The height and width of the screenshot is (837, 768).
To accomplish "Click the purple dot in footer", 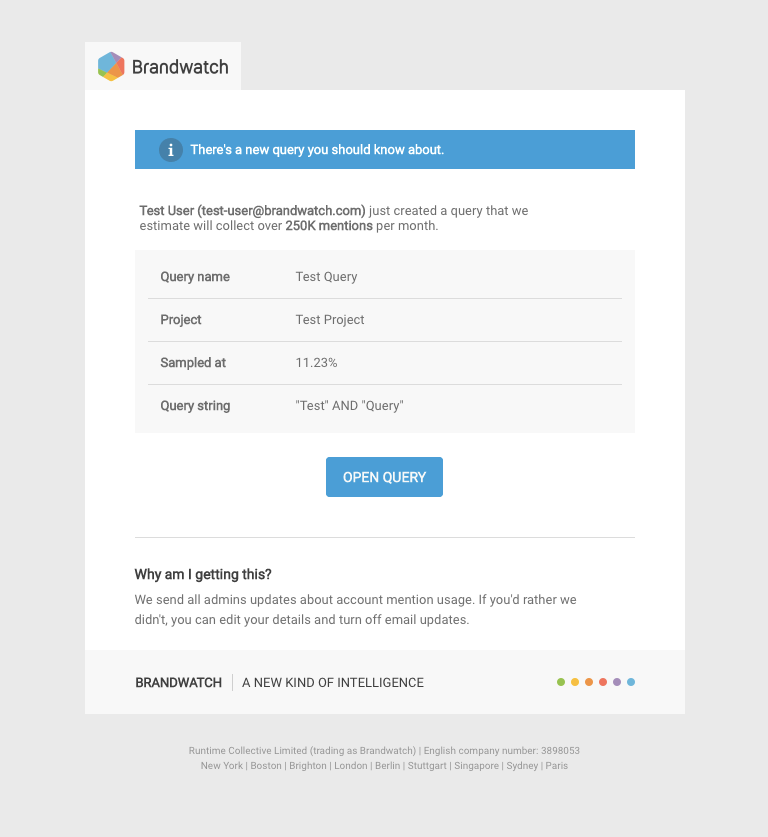I will [617, 682].
